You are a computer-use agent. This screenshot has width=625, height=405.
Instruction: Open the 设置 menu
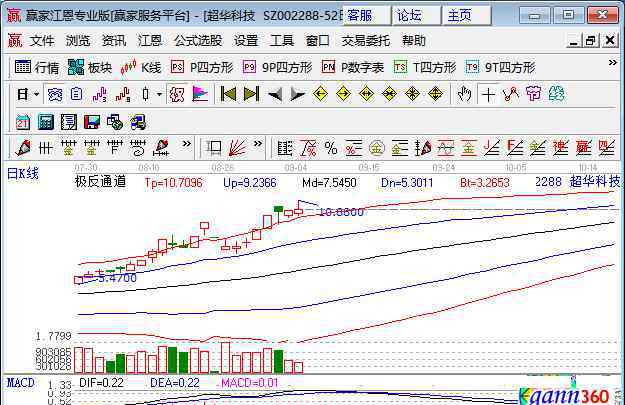(246, 41)
